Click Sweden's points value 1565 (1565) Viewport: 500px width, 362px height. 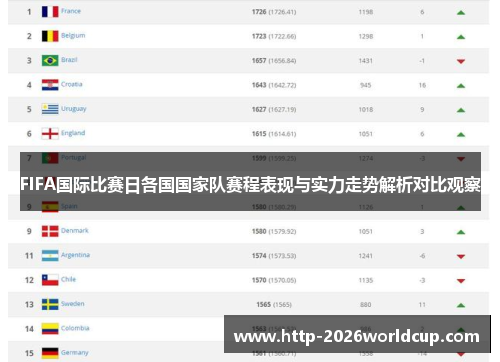click(274, 305)
